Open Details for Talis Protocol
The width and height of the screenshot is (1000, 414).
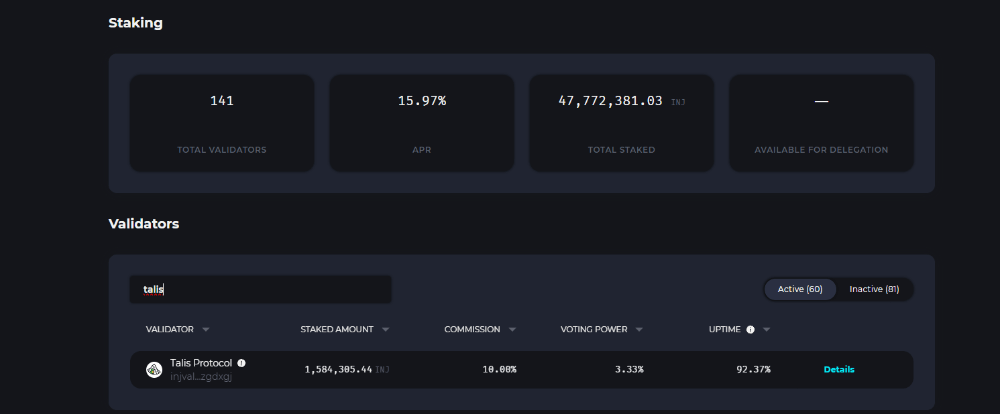pyautogui.click(x=839, y=369)
